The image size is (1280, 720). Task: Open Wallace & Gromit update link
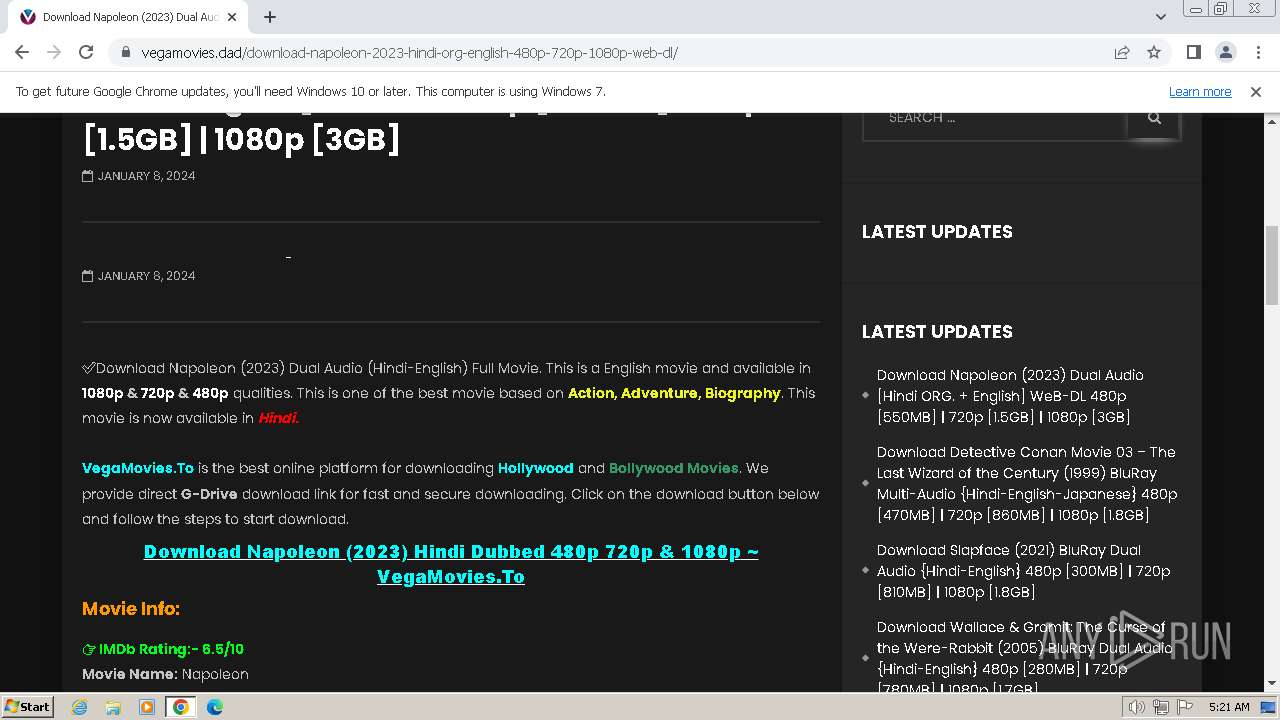click(1024, 657)
